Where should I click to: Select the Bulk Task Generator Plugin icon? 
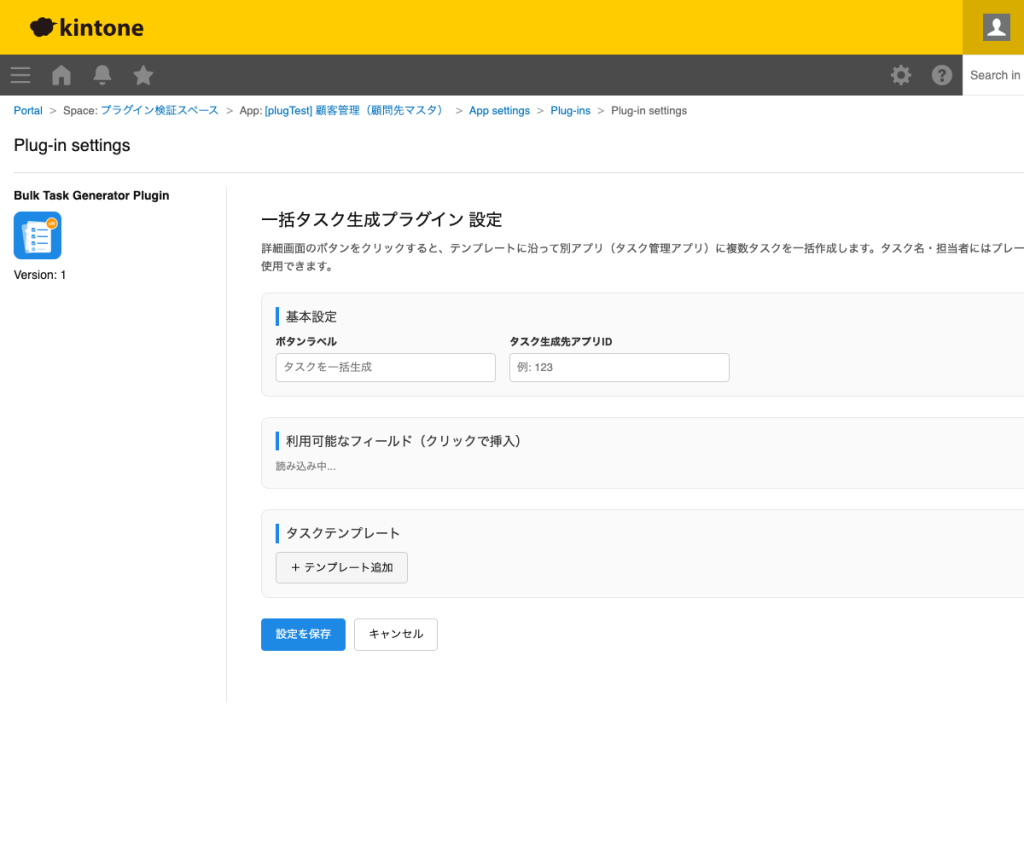point(37,235)
